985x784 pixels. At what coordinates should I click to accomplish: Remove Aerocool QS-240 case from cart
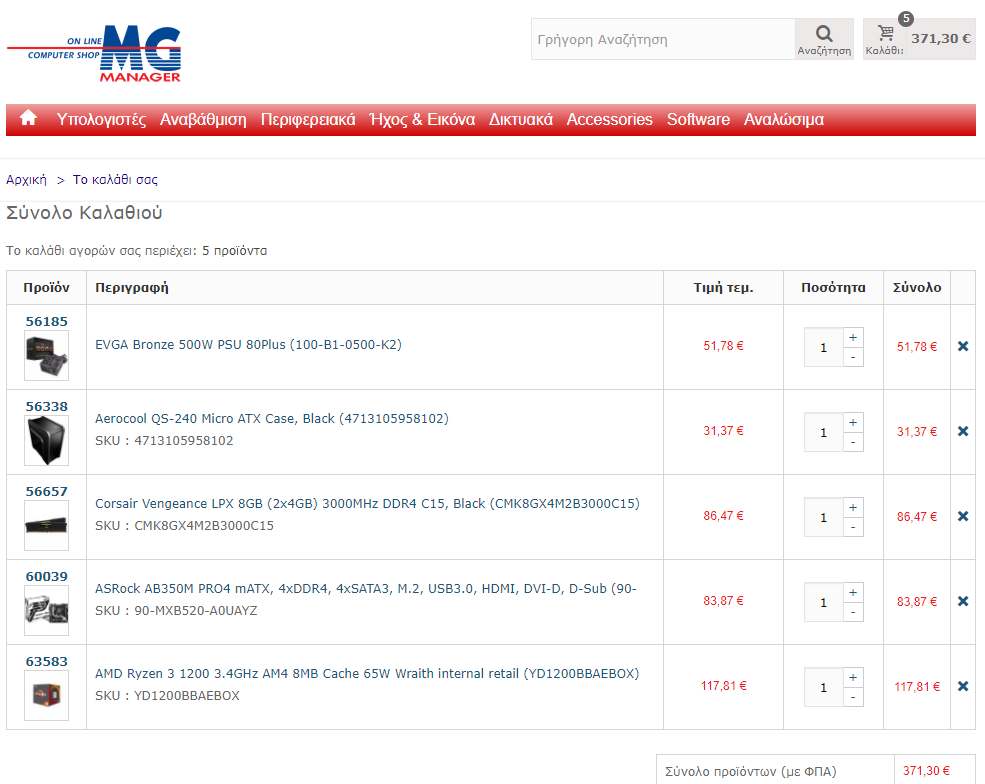pyautogui.click(x=963, y=431)
